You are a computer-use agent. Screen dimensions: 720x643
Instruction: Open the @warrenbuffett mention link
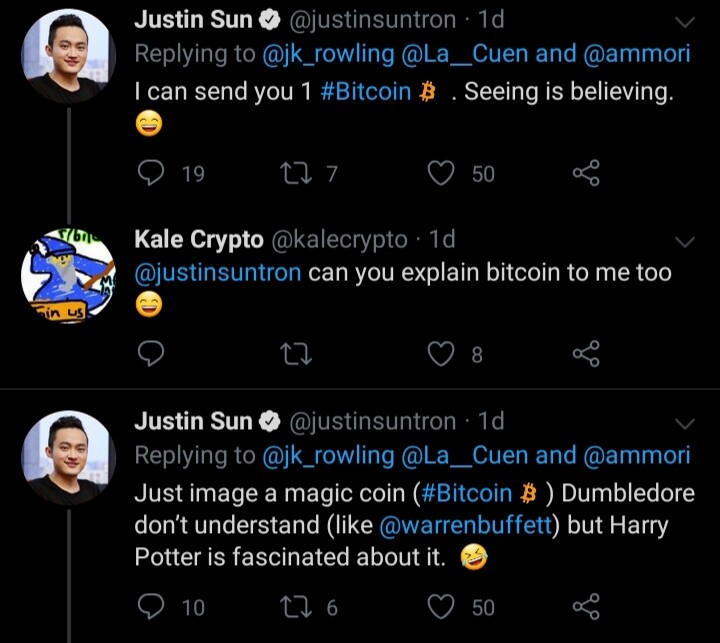pyautogui.click(x=466, y=525)
